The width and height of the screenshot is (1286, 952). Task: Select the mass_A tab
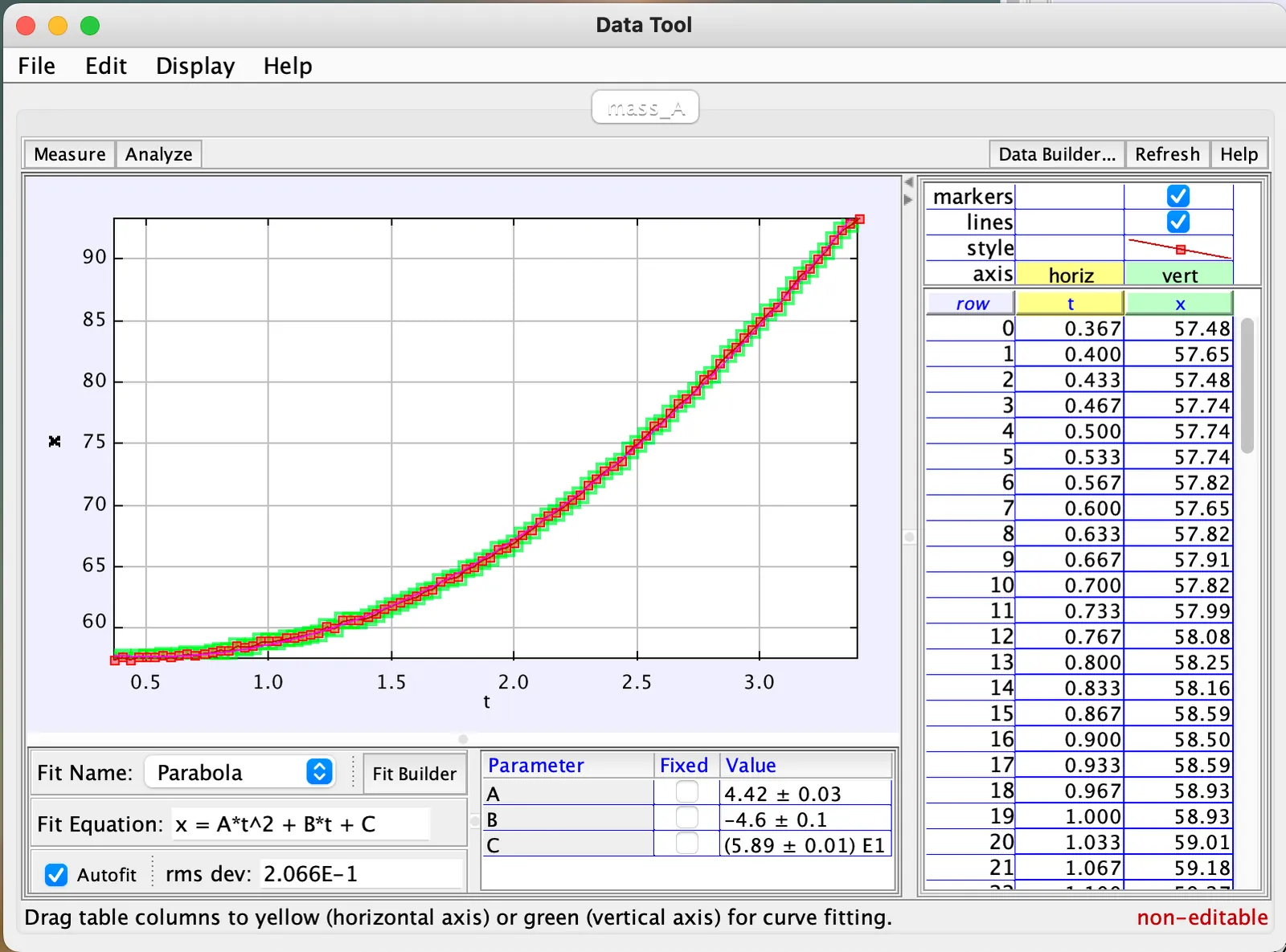(645, 107)
